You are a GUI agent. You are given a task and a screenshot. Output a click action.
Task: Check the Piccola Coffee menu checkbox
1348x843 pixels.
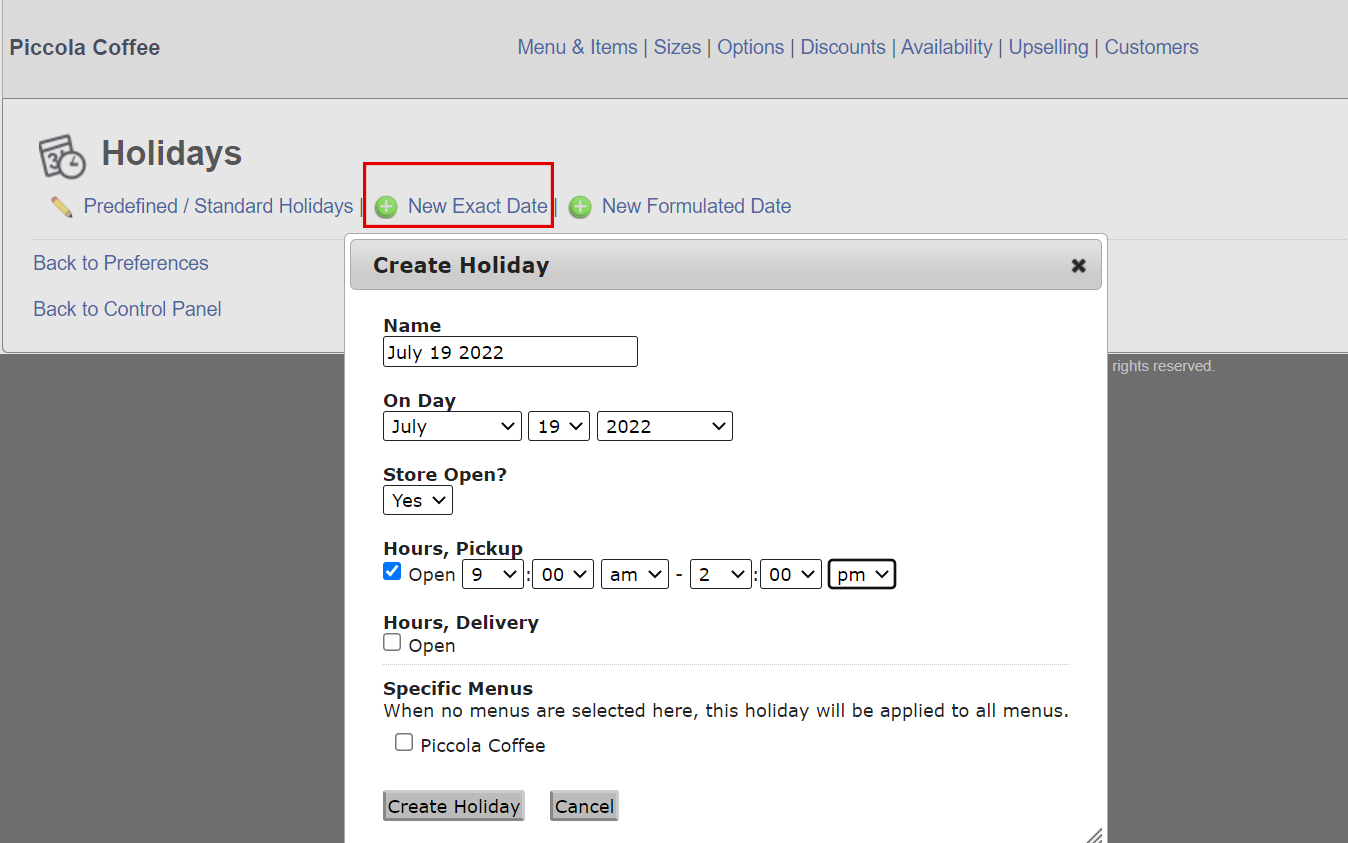point(404,742)
